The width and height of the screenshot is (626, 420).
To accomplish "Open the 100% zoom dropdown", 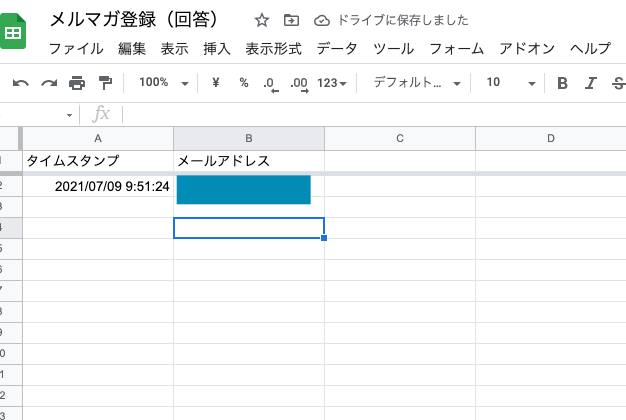I will coord(160,83).
